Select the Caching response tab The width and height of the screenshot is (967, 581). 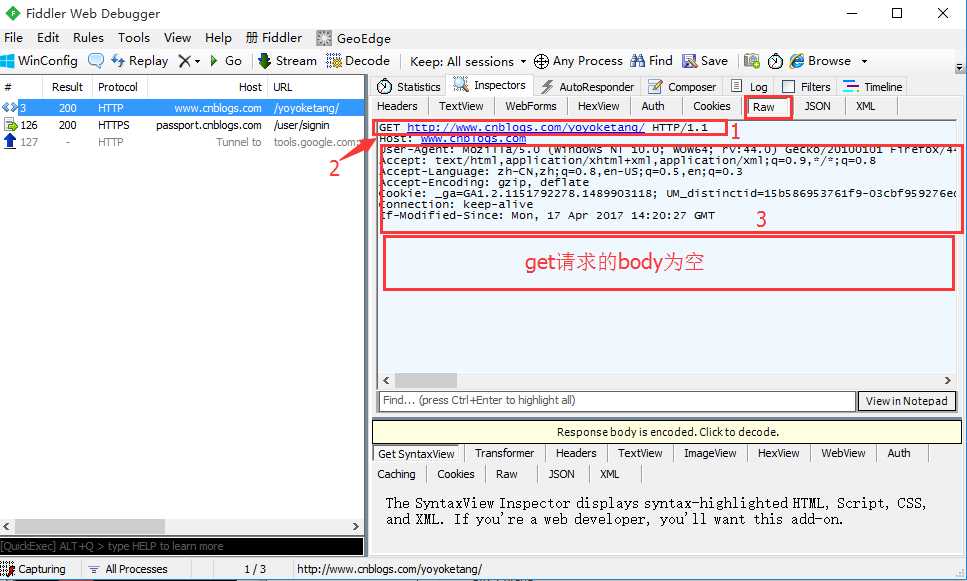click(396, 474)
